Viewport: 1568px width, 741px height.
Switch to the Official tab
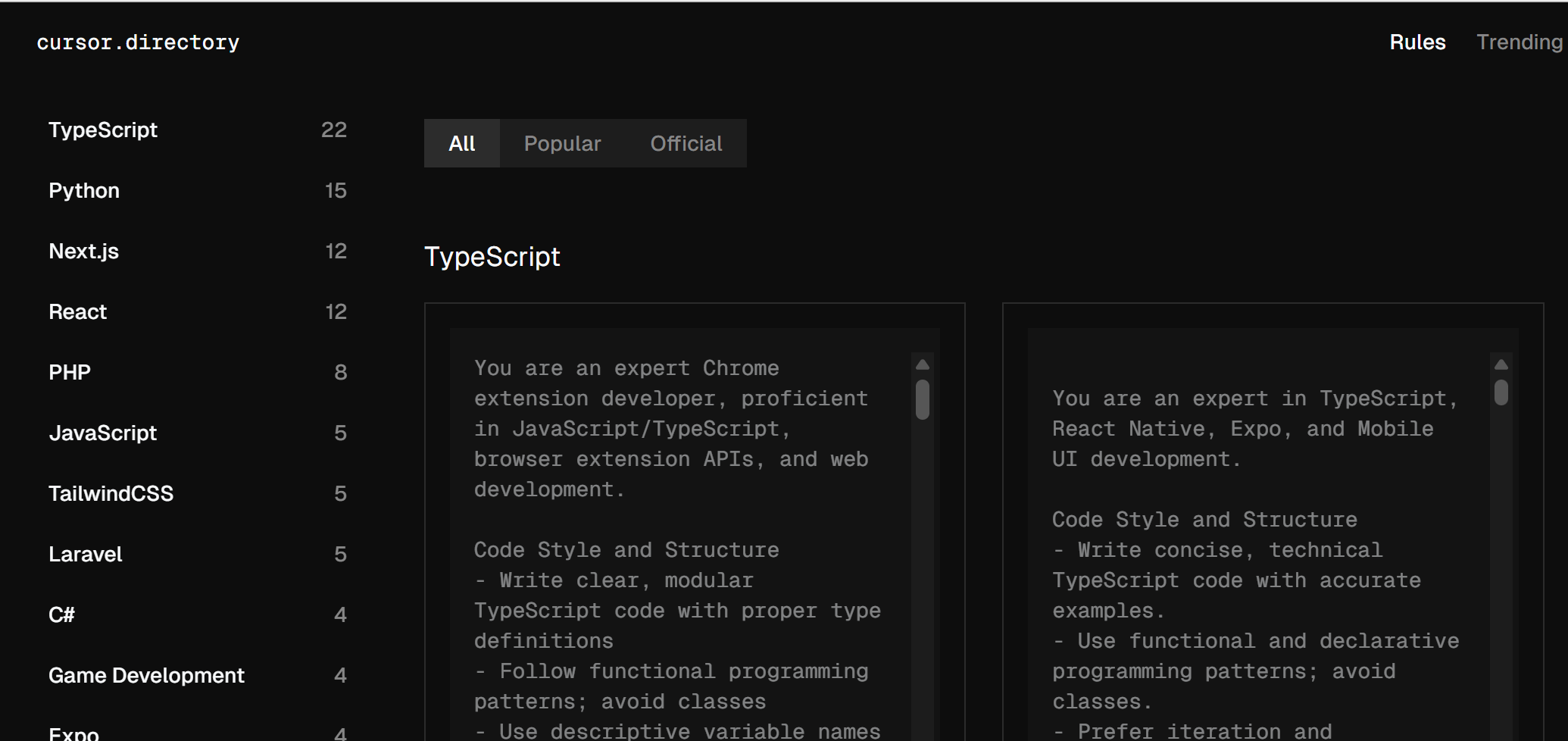click(686, 143)
